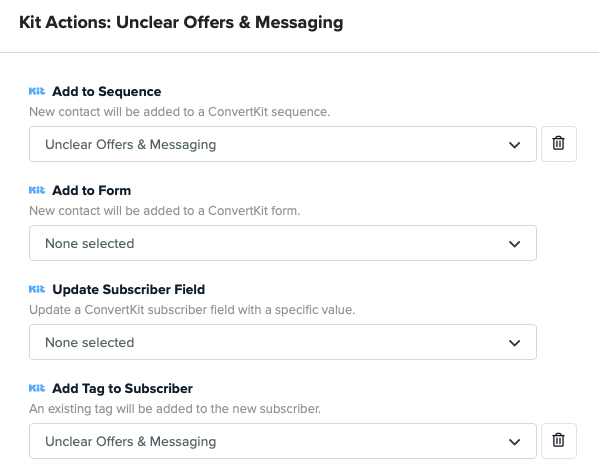Viewport: 599px width, 471px height.
Task: Click the Kit Actions panel title
Action: tap(181, 22)
